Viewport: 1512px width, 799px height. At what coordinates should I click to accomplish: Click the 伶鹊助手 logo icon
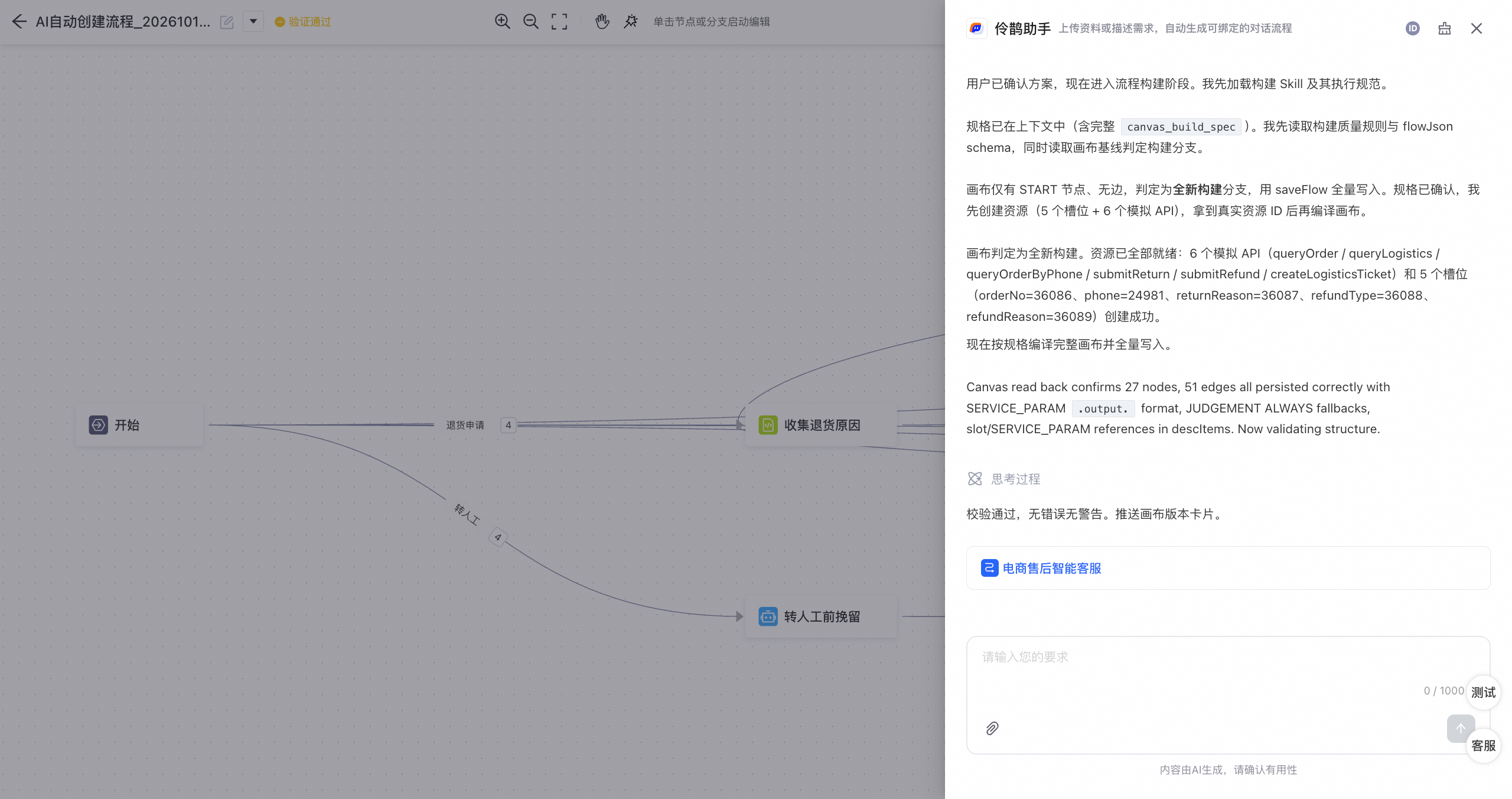point(976,28)
